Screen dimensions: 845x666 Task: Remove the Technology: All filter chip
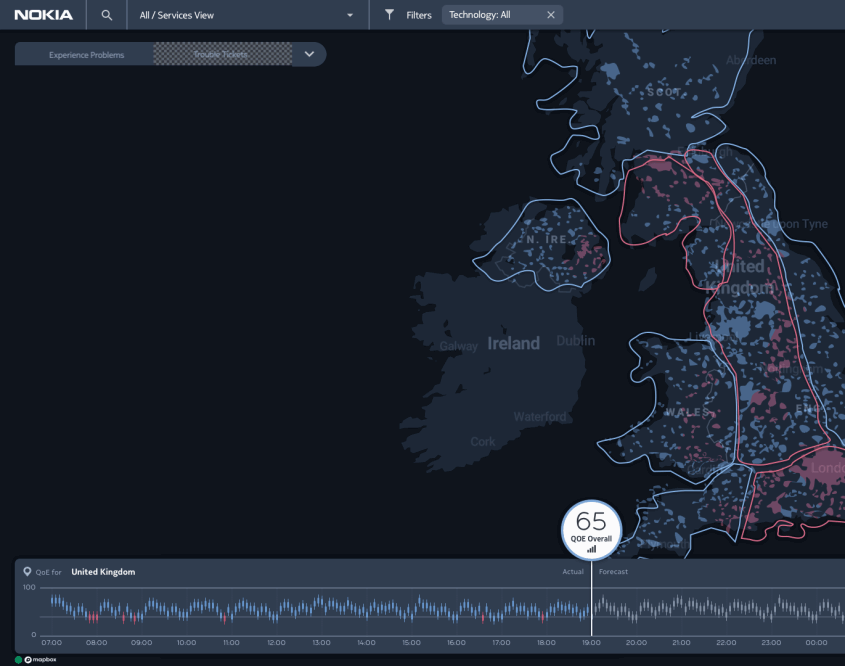[x=550, y=15]
